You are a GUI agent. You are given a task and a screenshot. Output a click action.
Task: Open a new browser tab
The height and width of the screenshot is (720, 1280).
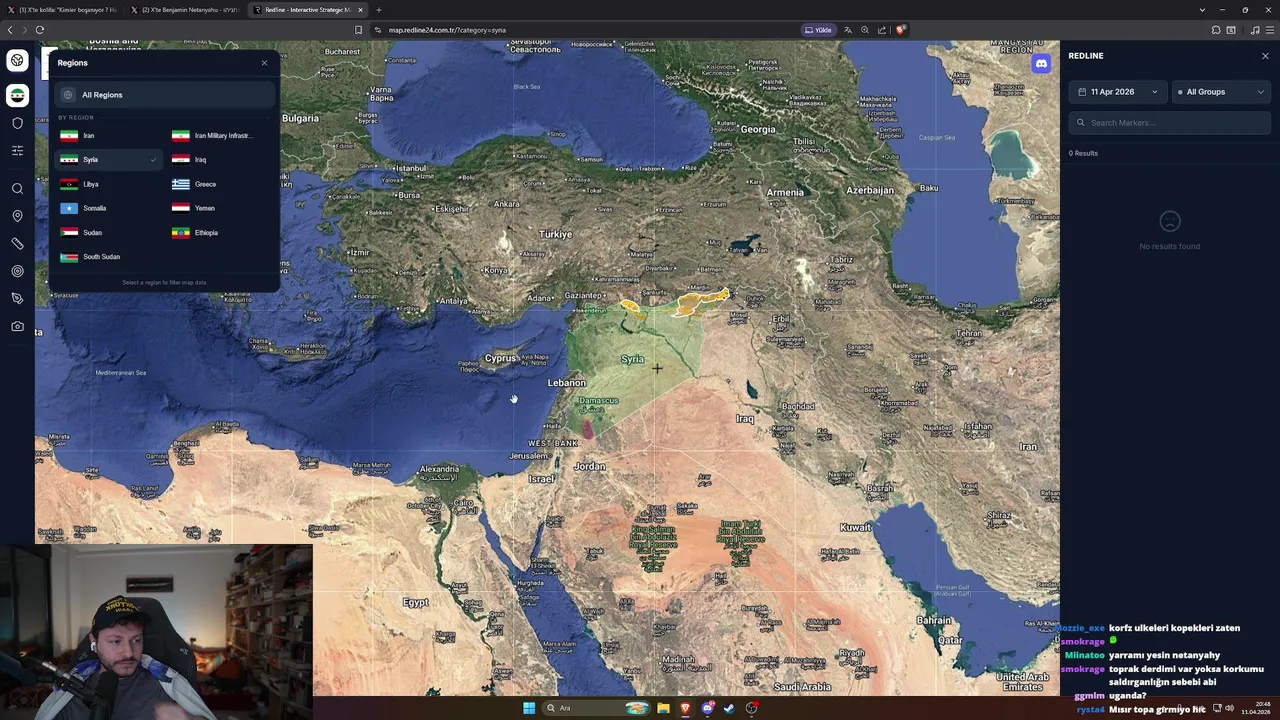click(x=379, y=10)
